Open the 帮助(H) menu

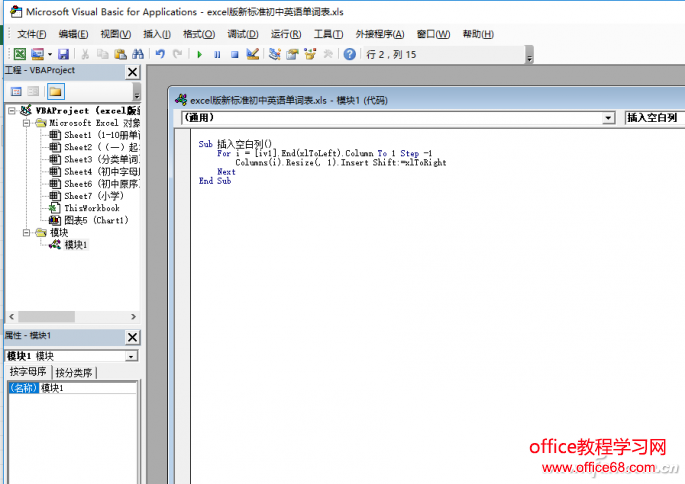[x=478, y=34]
